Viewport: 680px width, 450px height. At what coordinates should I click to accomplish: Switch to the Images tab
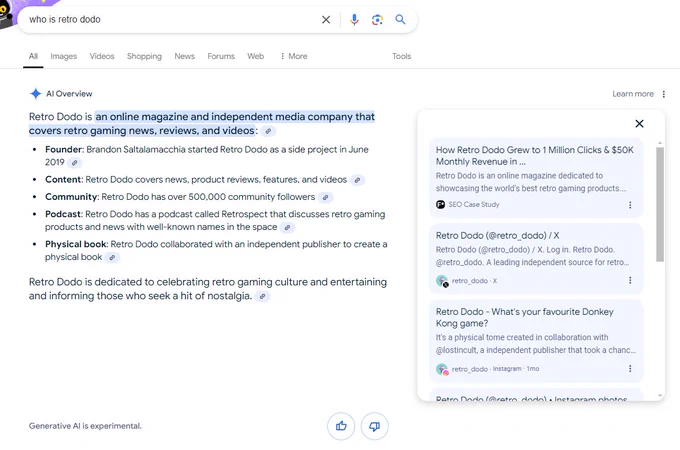(63, 56)
